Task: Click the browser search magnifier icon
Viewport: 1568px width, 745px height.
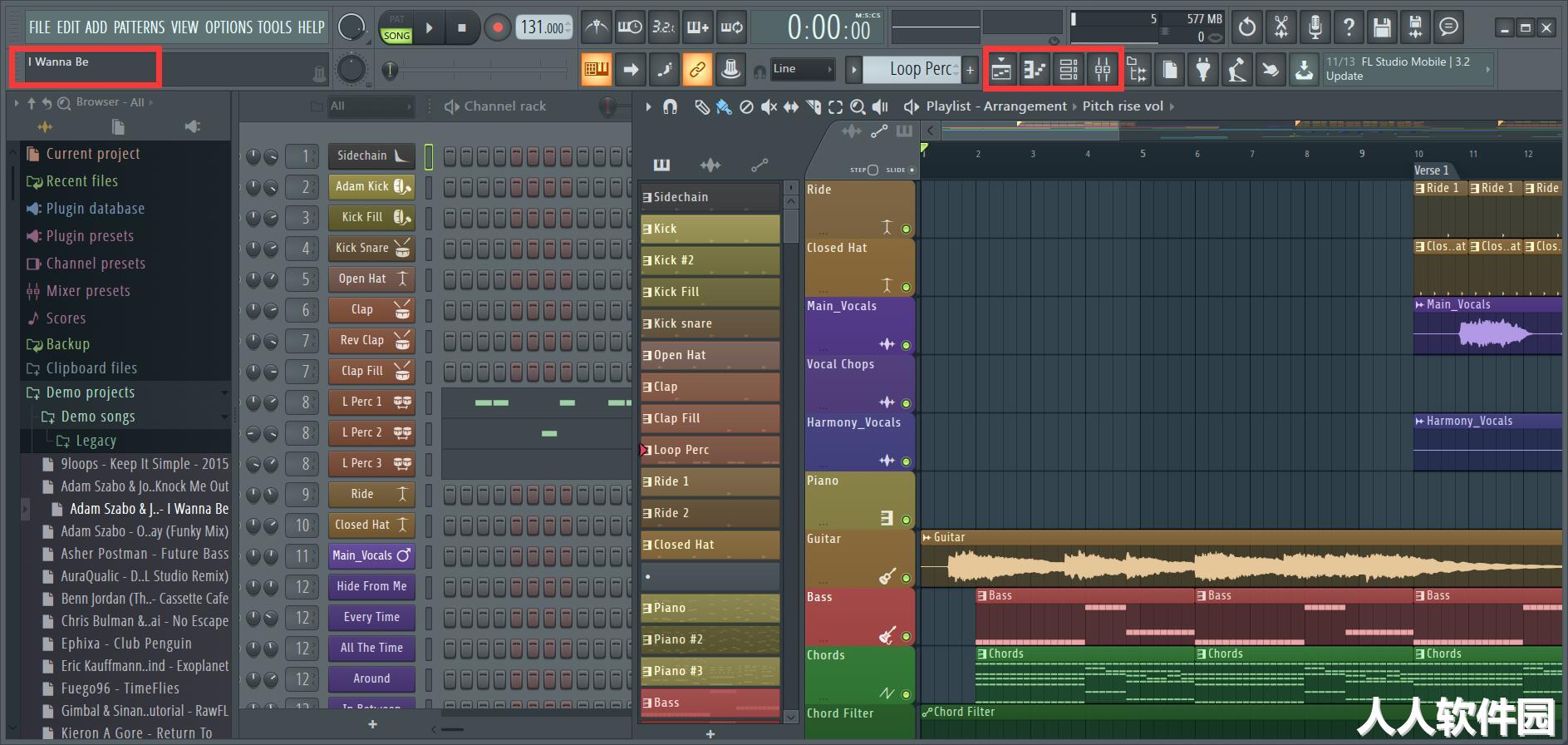Action: pos(64,103)
